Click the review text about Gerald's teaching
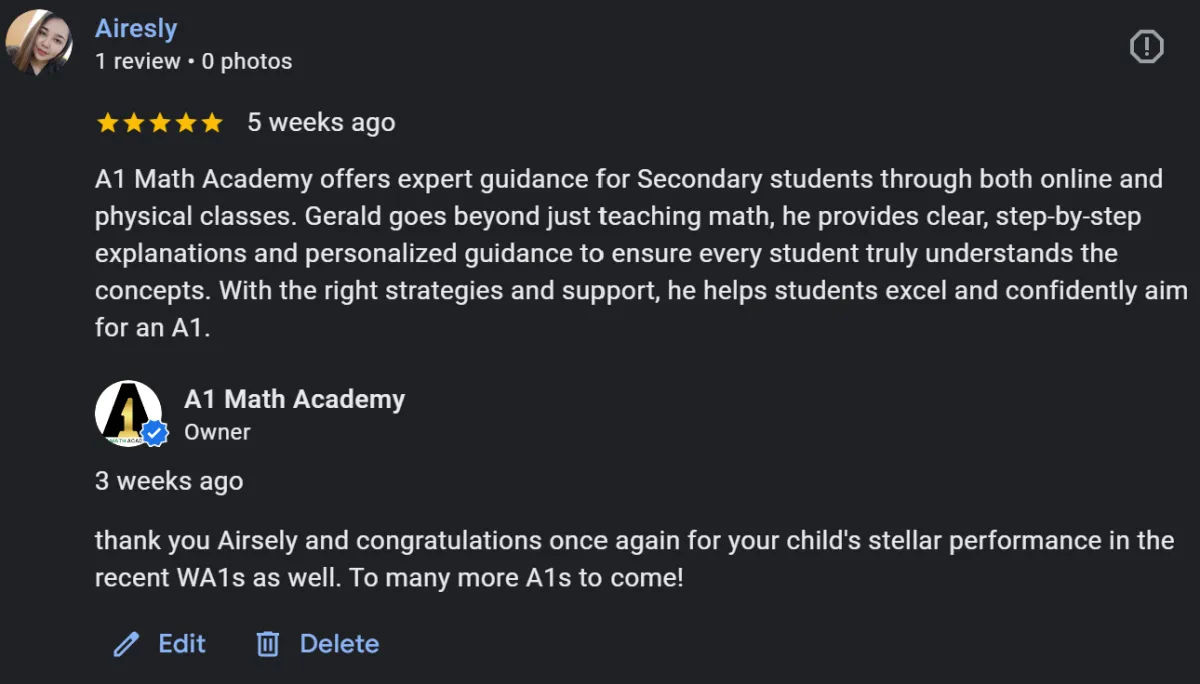The width and height of the screenshot is (1200, 684). pos(630,254)
